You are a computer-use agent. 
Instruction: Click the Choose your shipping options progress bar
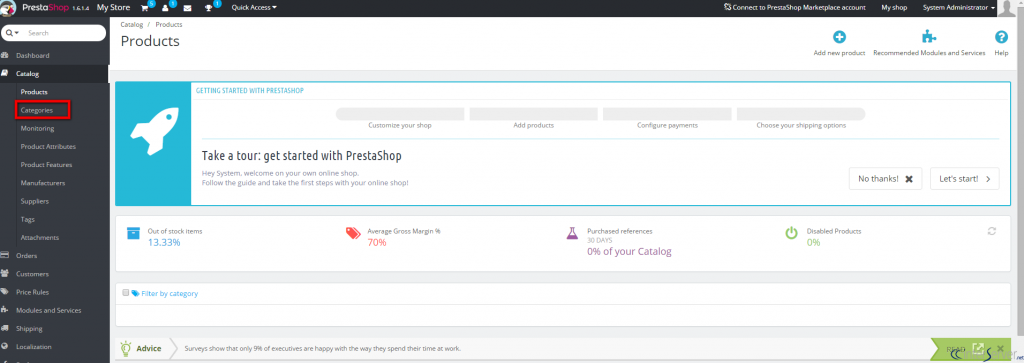pyautogui.click(x=801, y=114)
